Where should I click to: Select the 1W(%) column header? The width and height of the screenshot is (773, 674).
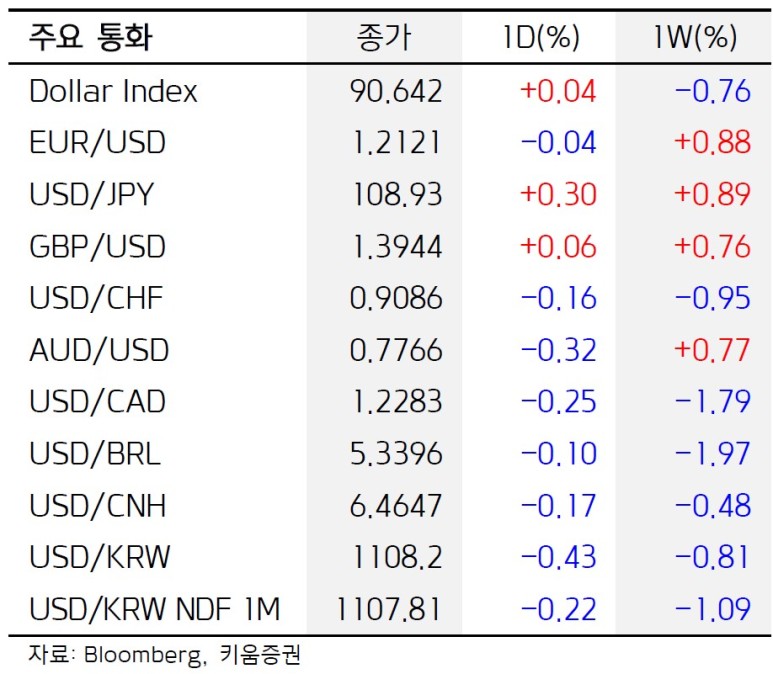tap(698, 39)
